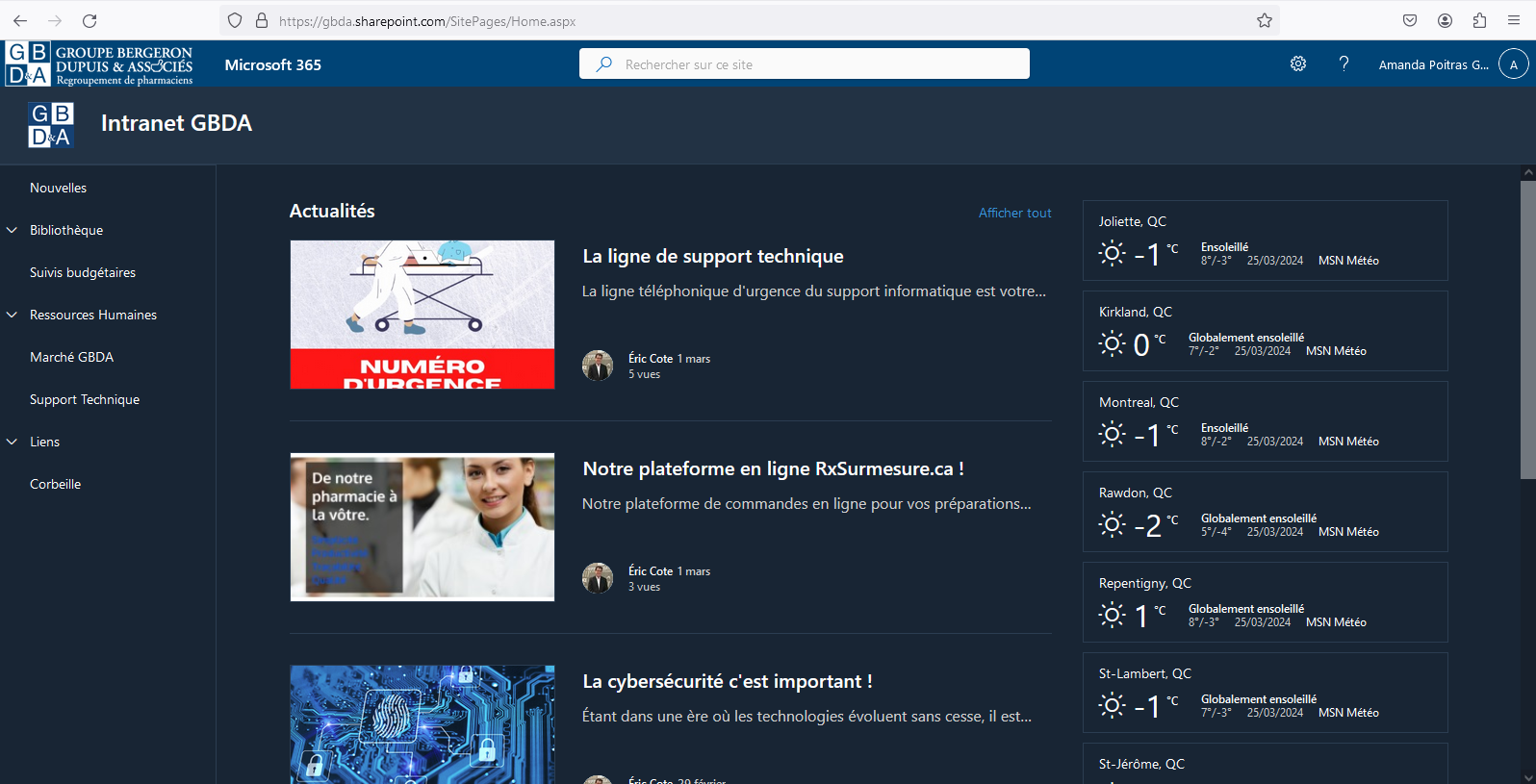Reload the page with the refresh icon
This screenshot has width=1536, height=784.
point(90,20)
